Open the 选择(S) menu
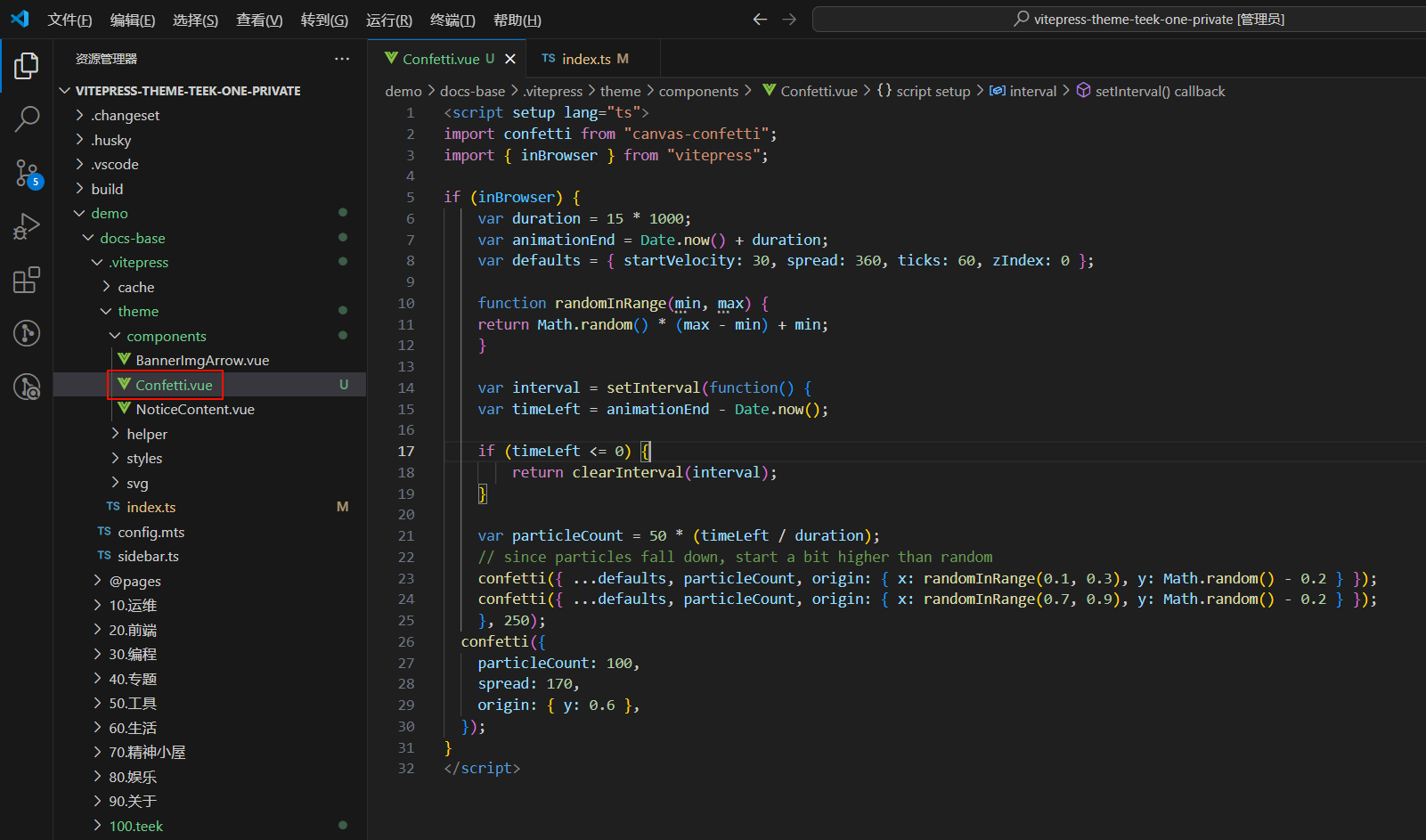Viewport: 1426px width, 840px height. click(195, 20)
